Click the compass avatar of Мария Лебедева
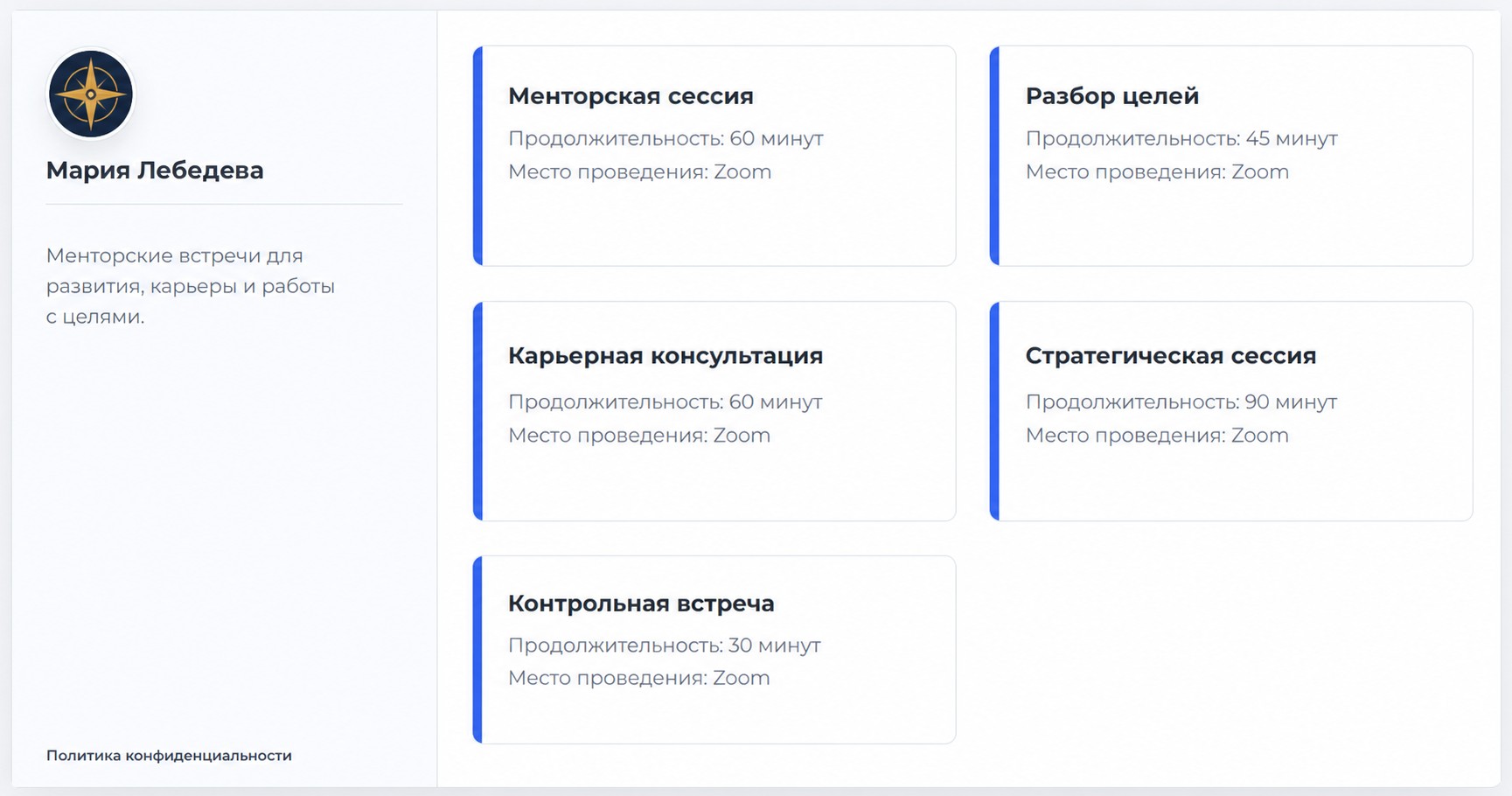Viewport: 1512px width, 796px height. (x=90, y=94)
